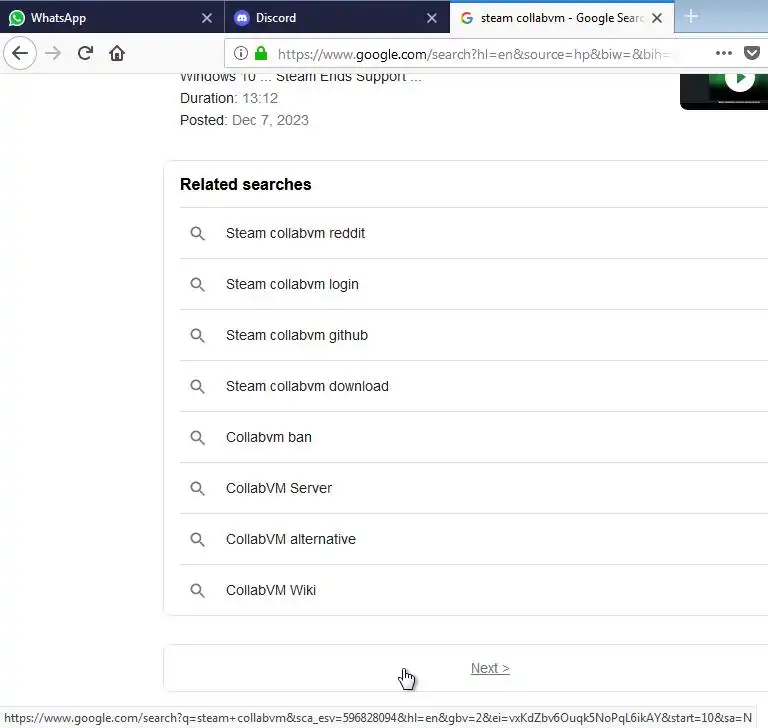Click the 'Duration: 13:12' text
The height and width of the screenshot is (728, 768).
click(x=229, y=98)
